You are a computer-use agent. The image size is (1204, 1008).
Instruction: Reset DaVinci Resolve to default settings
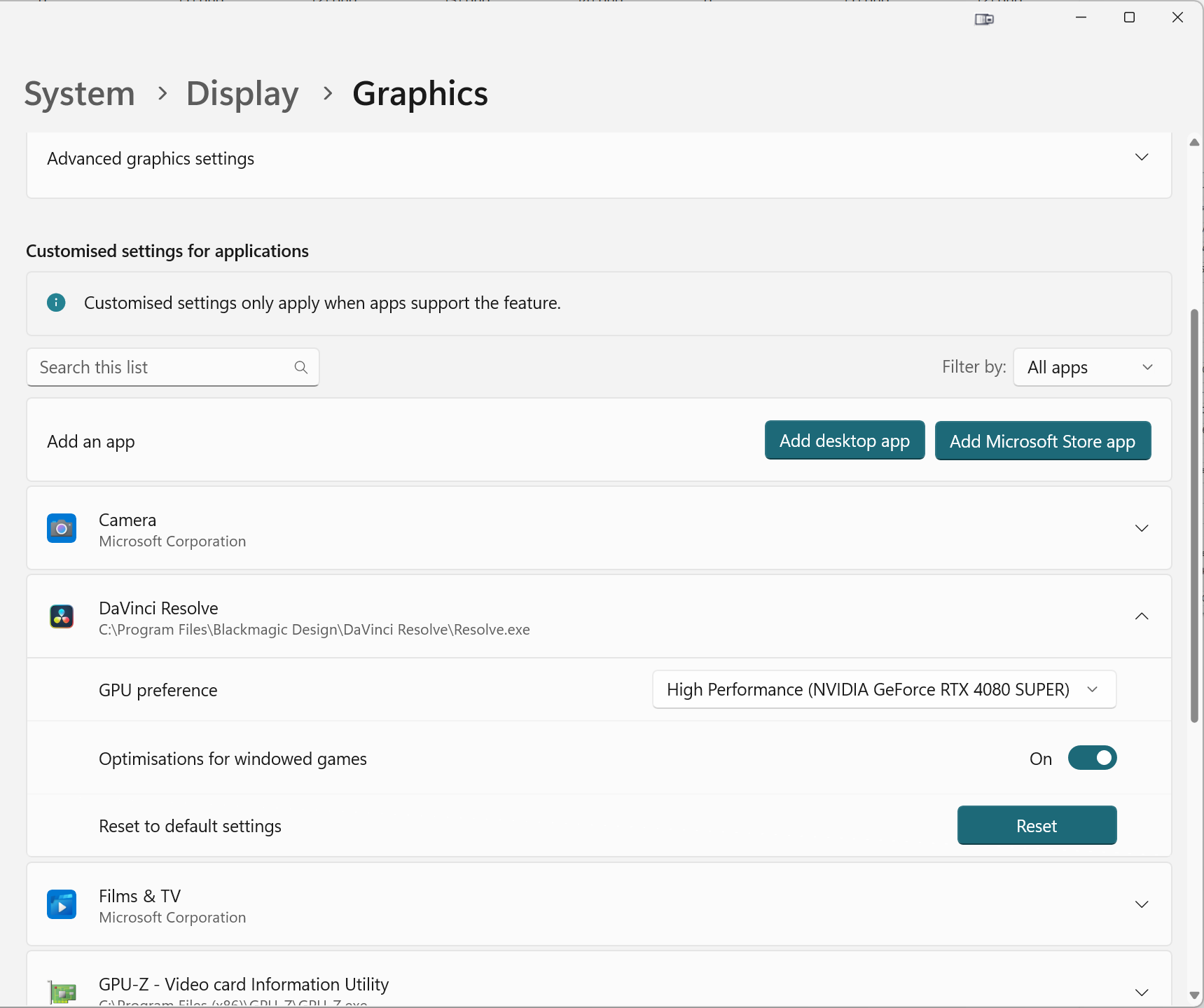point(1037,826)
